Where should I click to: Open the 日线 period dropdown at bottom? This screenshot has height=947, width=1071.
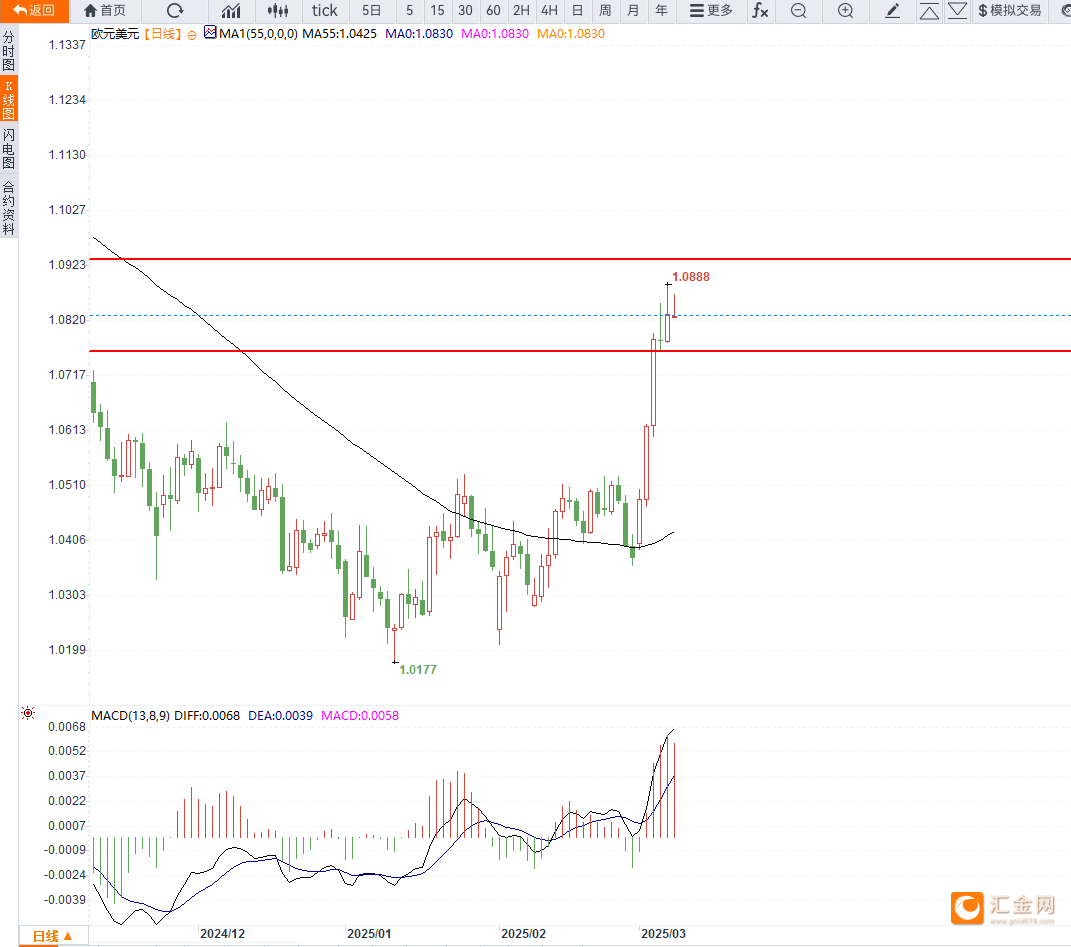point(53,936)
